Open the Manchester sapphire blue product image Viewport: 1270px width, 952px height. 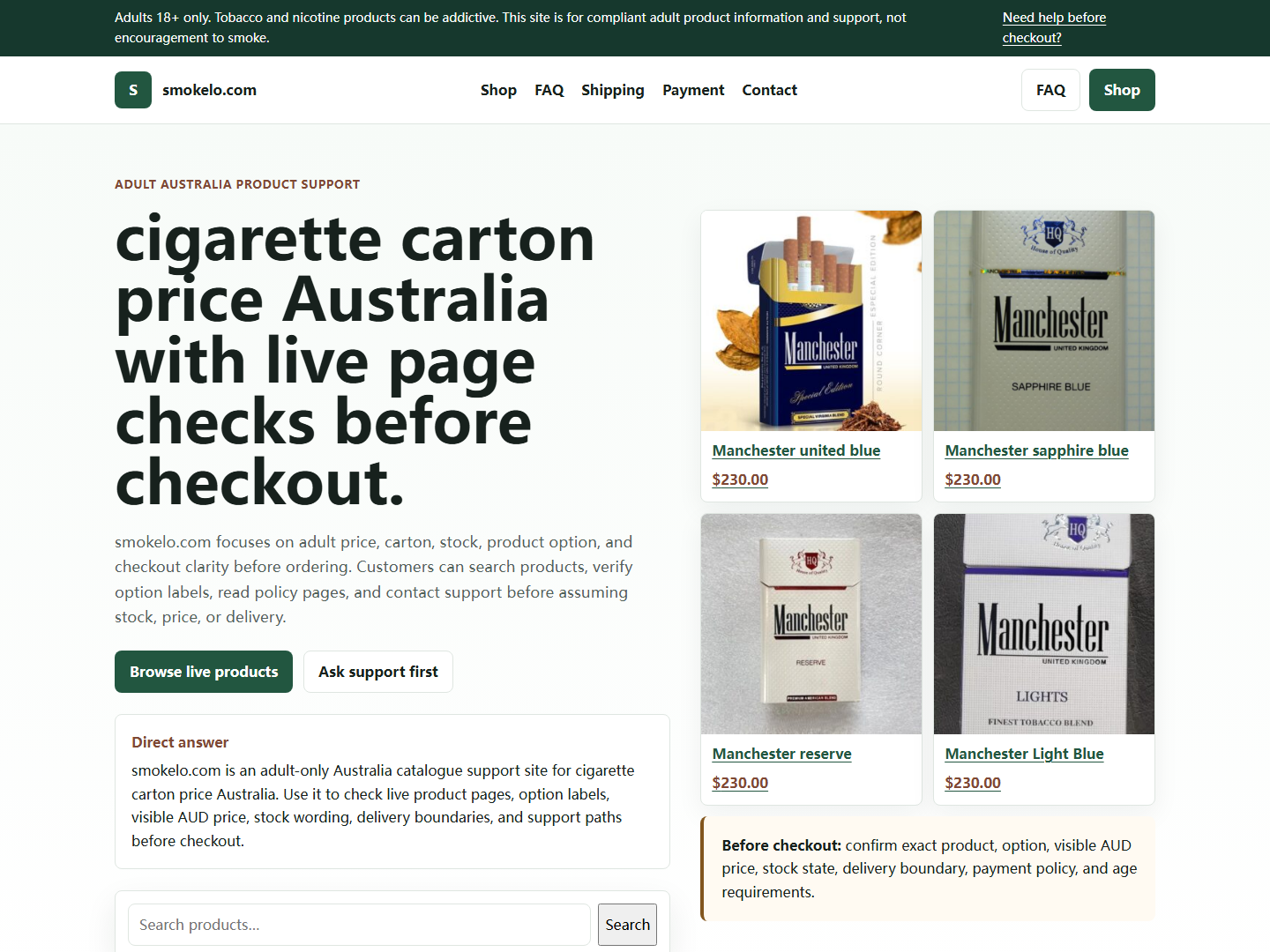coord(1044,321)
